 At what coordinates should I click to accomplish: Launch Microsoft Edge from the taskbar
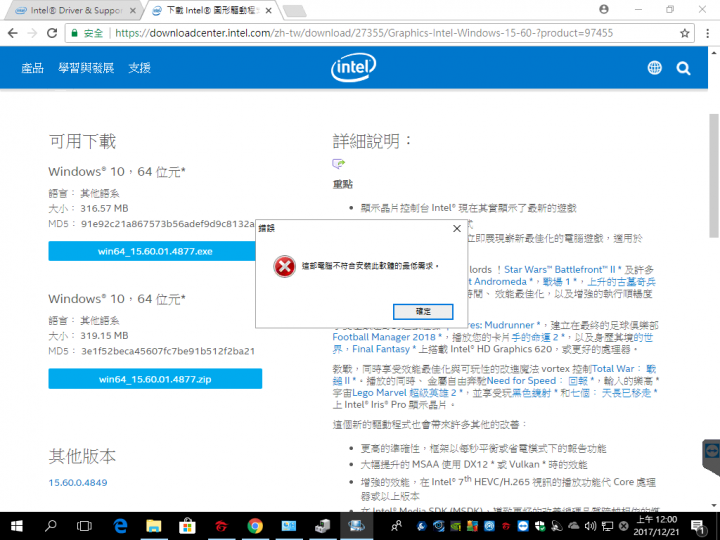click(120, 526)
